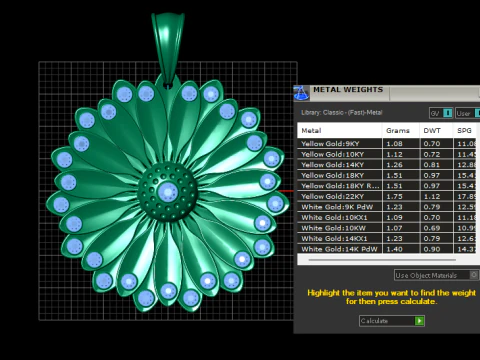Select the pendant bail loop
This screenshot has width=480, height=360.
coord(168,47)
